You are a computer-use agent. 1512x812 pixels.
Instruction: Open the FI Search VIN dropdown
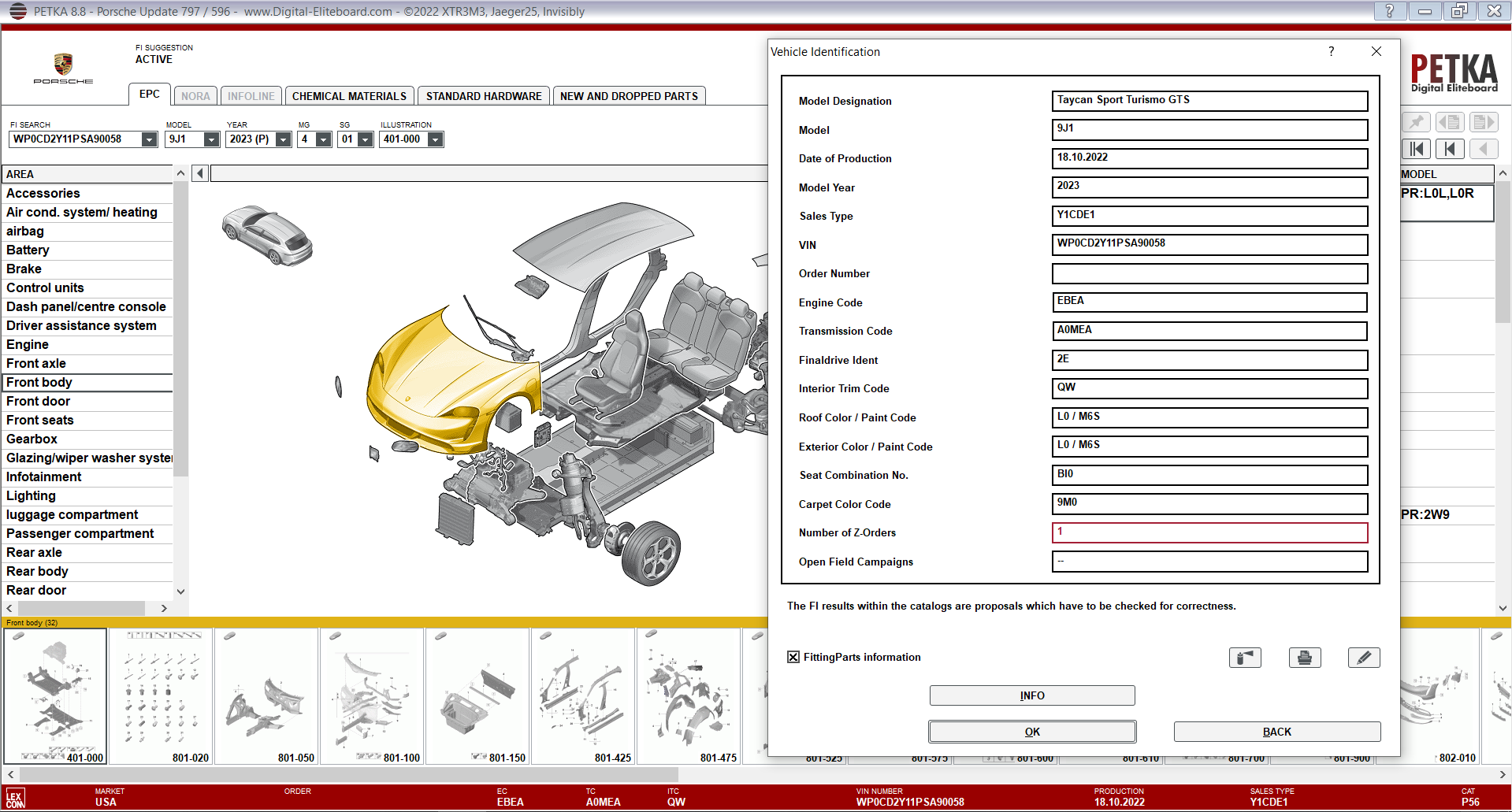pos(149,139)
